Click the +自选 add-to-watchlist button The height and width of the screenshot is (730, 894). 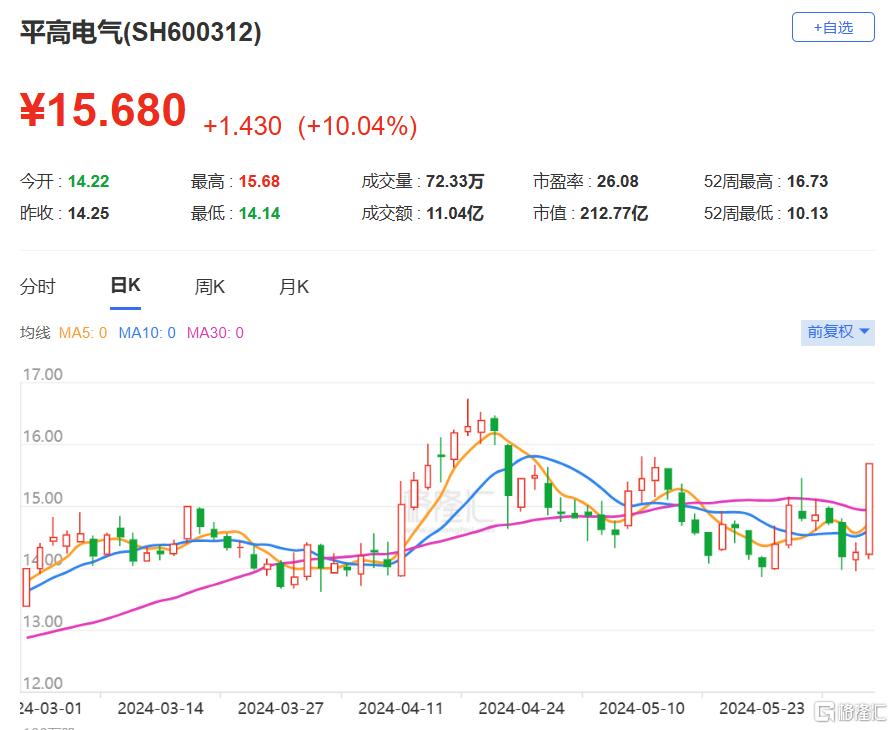833,27
